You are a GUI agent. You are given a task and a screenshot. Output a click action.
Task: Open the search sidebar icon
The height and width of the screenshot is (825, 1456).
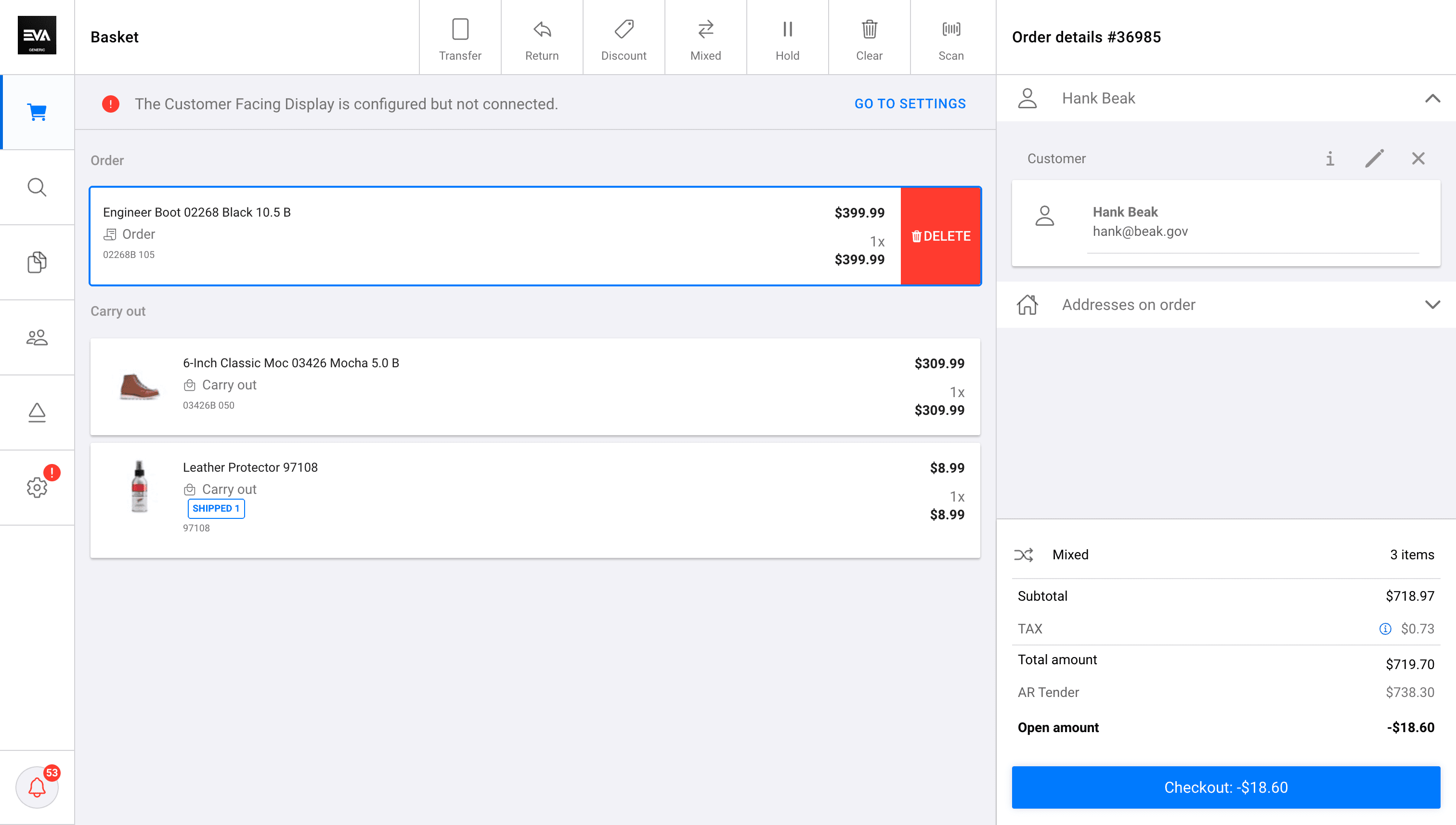(37, 187)
